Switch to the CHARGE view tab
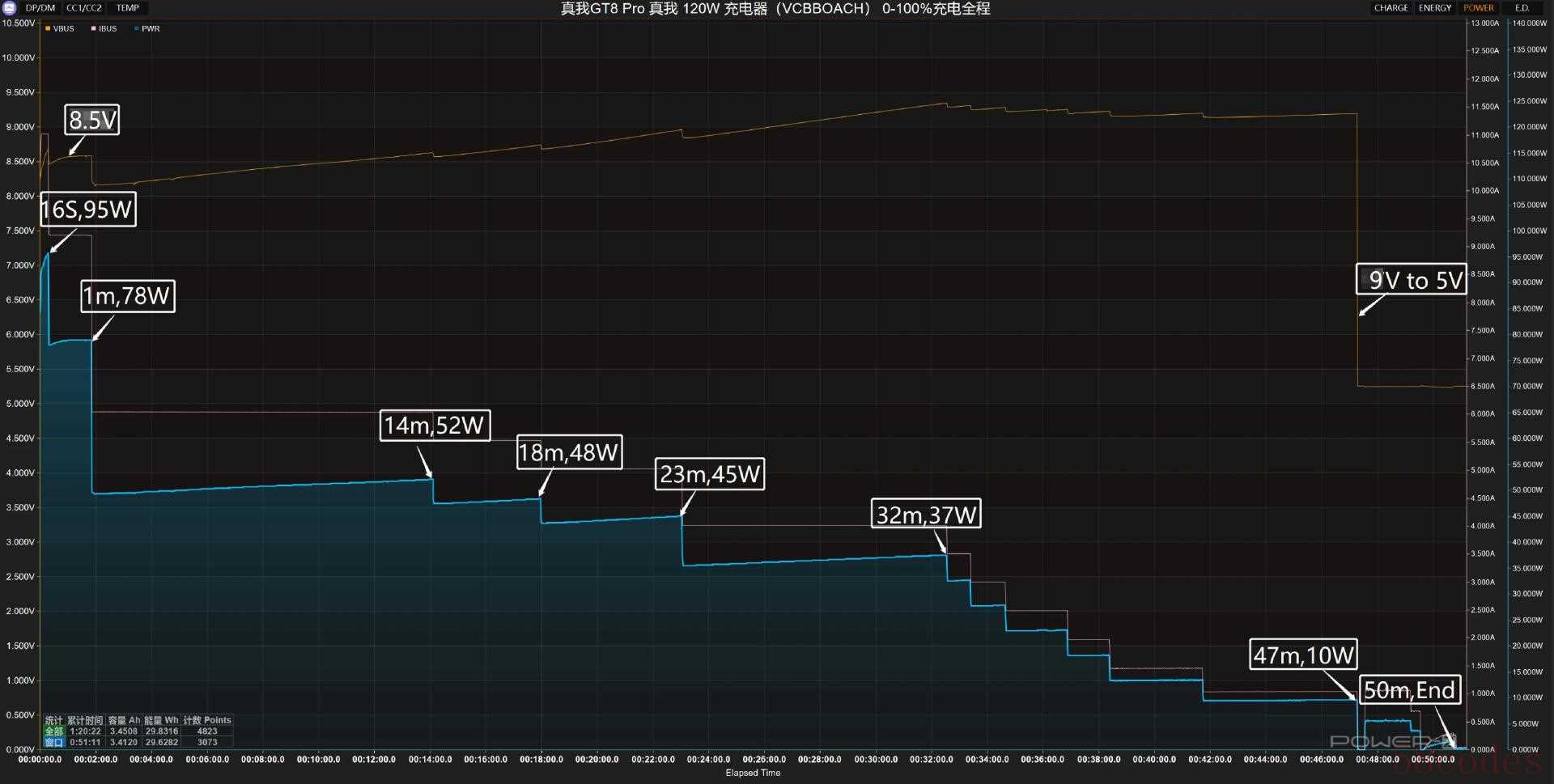1554x784 pixels. pyautogui.click(x=1391, y=8)
